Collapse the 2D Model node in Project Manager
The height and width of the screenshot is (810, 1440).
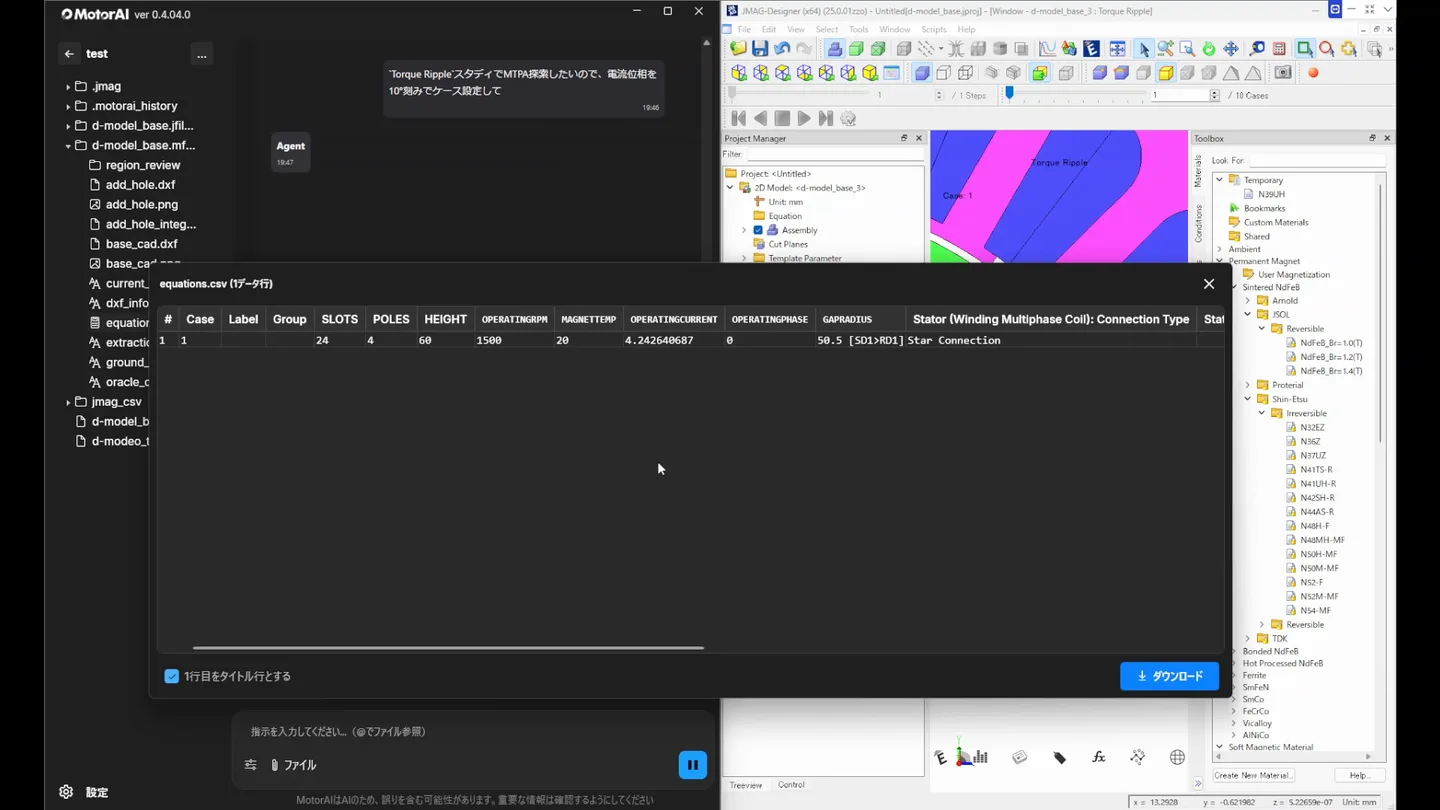(730, 188)
